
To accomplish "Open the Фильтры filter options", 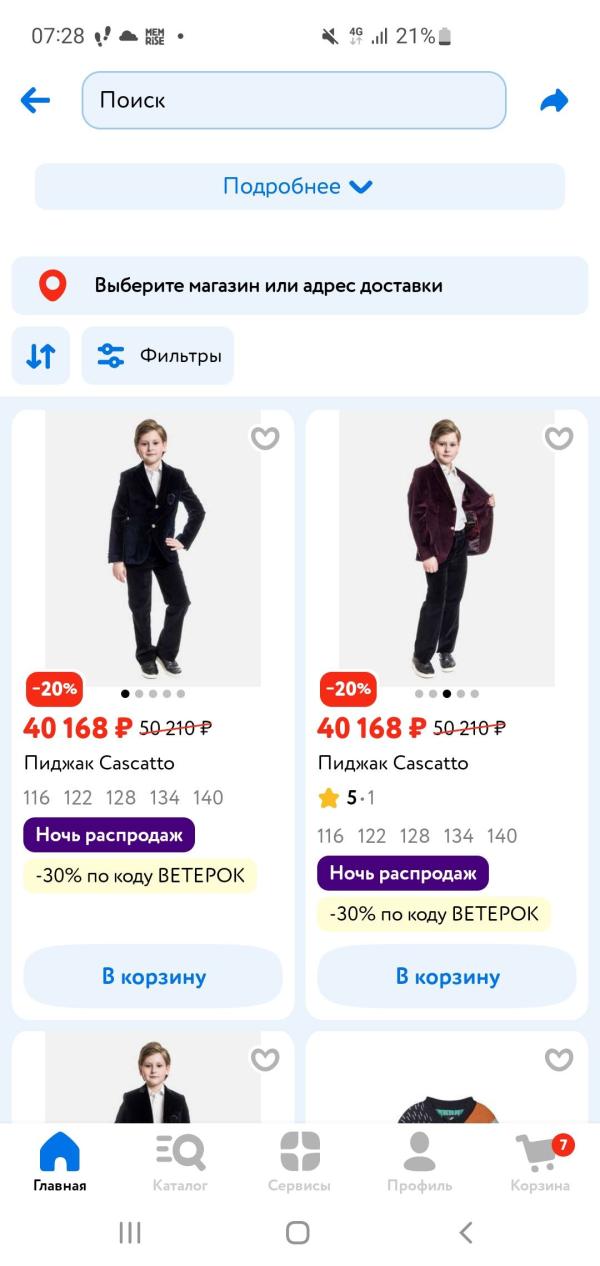I will (158, 356).
